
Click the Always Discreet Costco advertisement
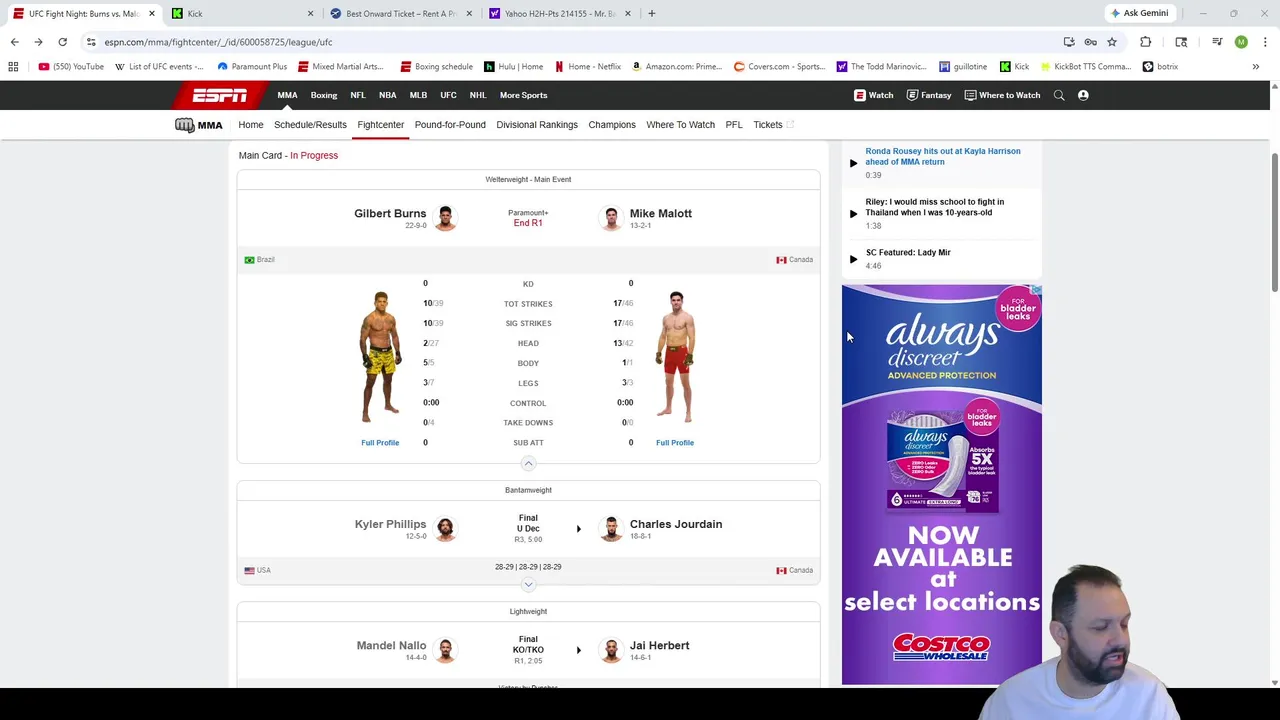pyautogui.click(x=941, y=485)
